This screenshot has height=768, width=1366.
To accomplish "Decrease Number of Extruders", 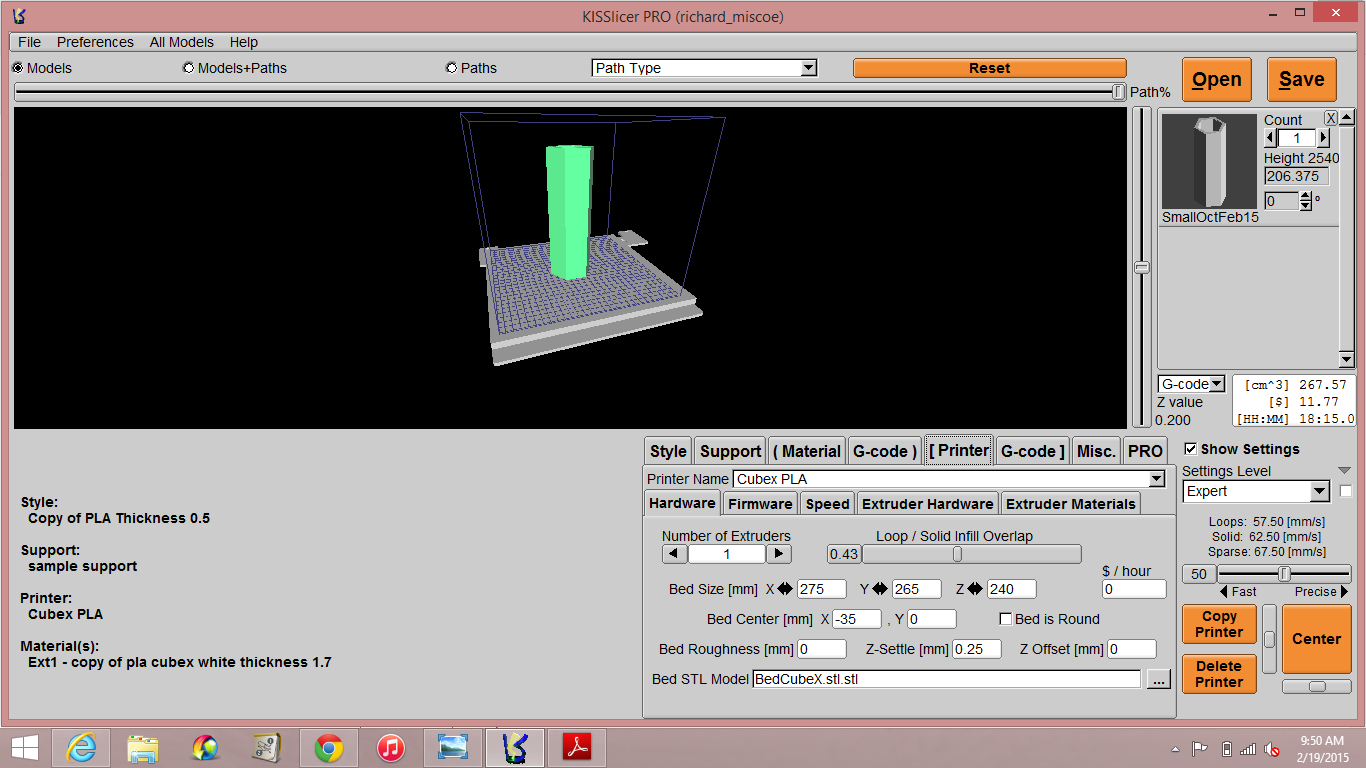I will point(674,553).
